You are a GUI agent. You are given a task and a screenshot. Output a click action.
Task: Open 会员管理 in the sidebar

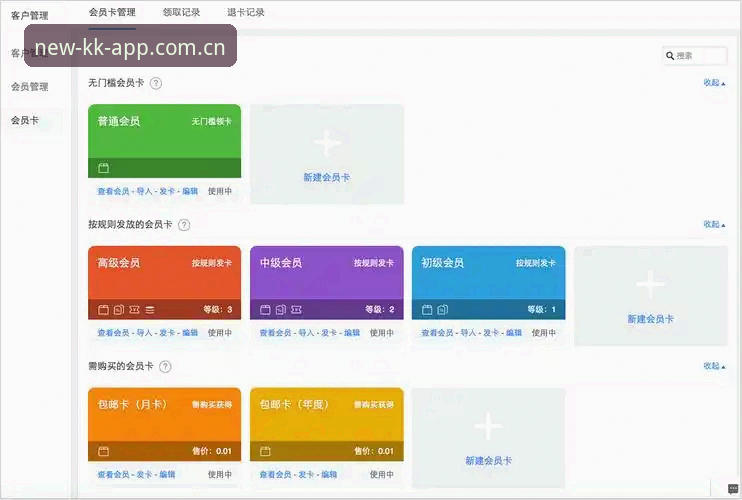click(x=30, y=87)
